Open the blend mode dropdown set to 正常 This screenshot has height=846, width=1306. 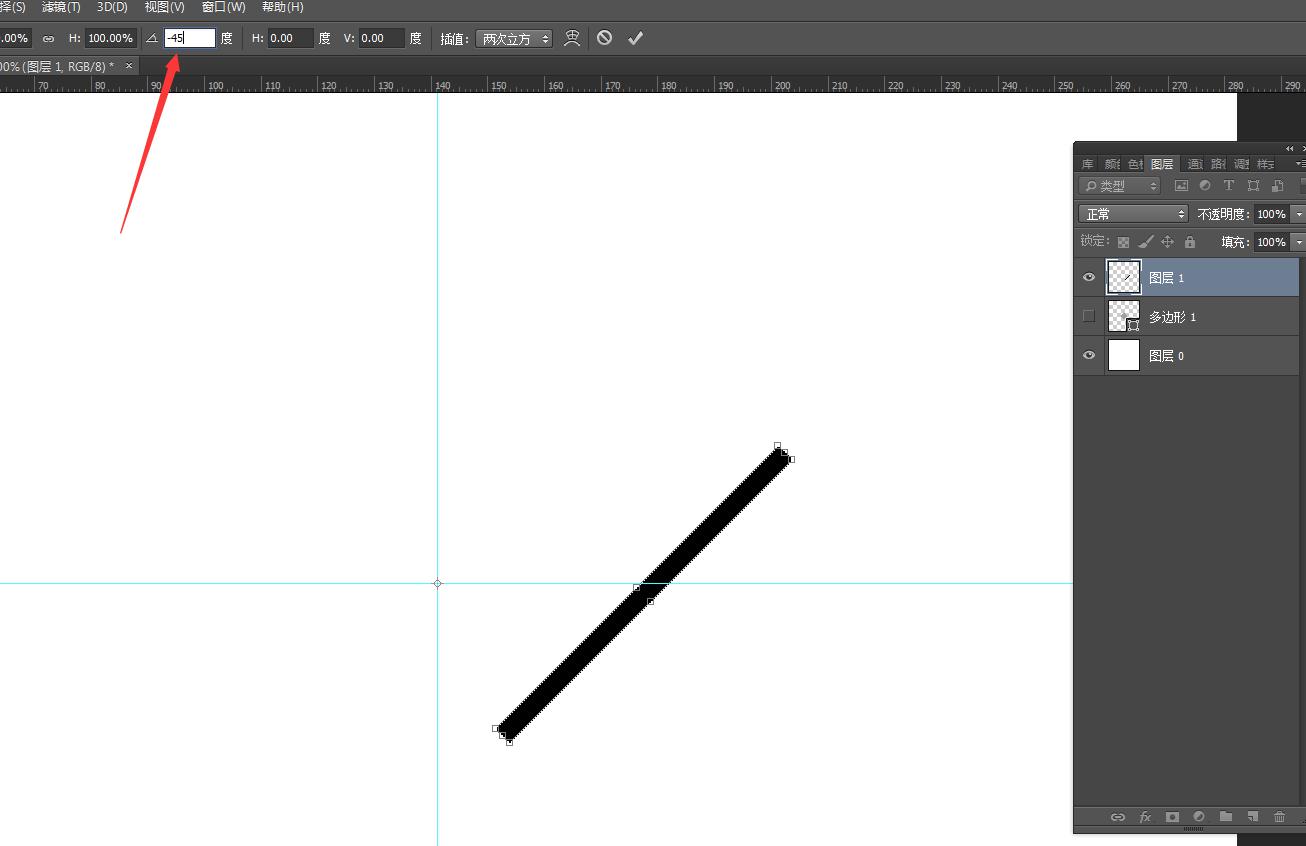(x=1133, y=214)
